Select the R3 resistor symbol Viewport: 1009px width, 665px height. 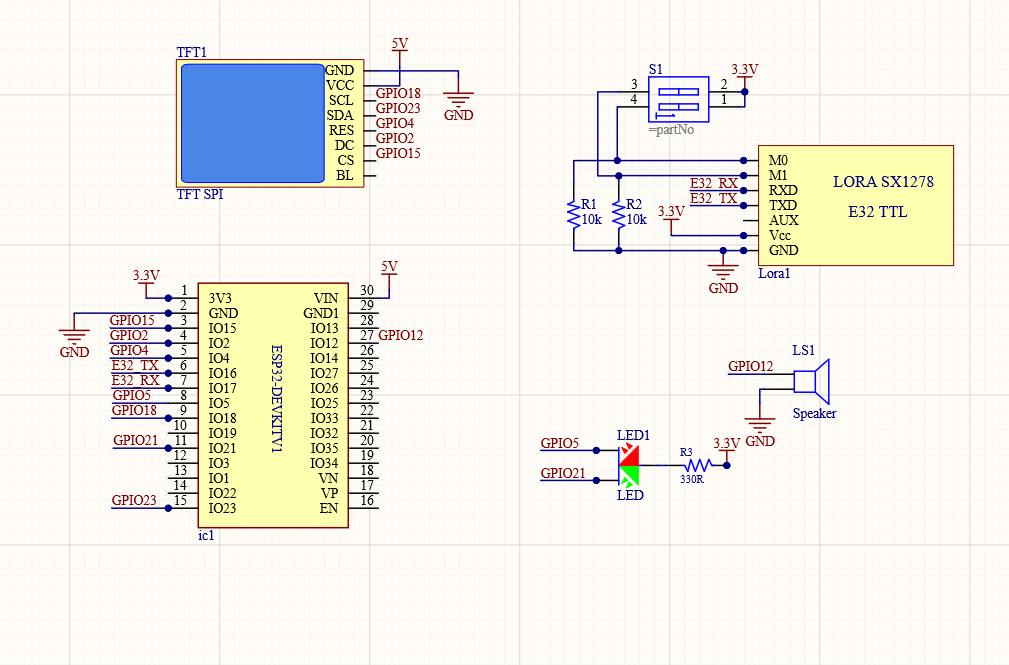pos(697,465)
